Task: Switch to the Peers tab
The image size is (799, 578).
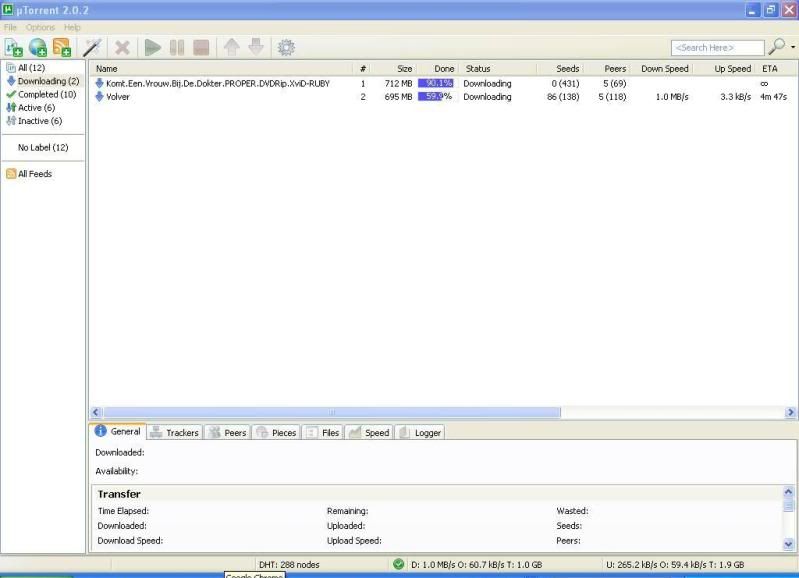Action: pos(228,433)
